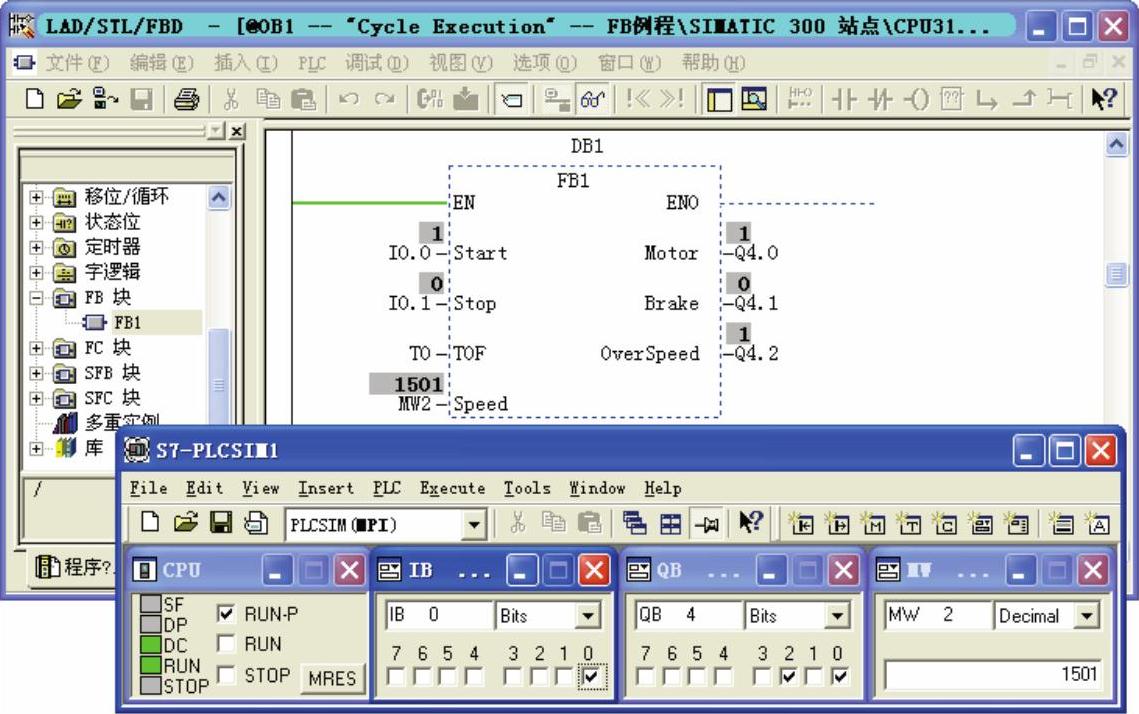This screenshot has width=1139, height=714.
Task: Insert a counter view in PLCSIM
Action: [944, 522]
